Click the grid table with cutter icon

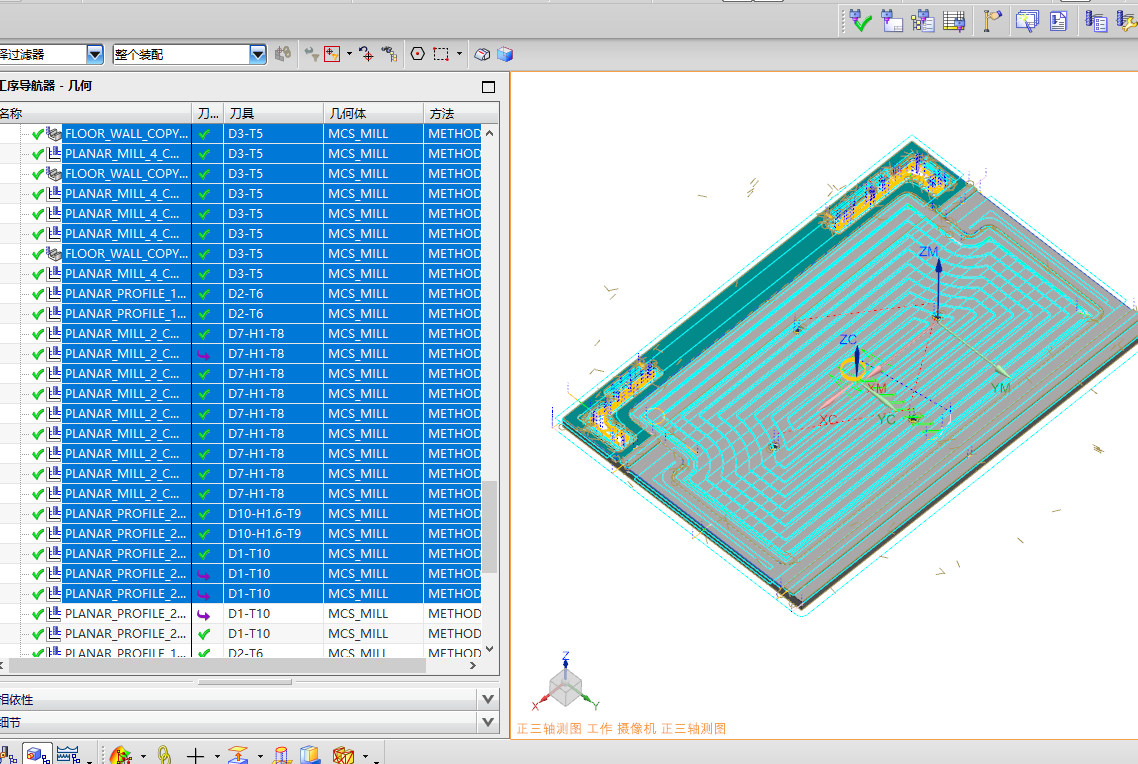click(955, 20)
